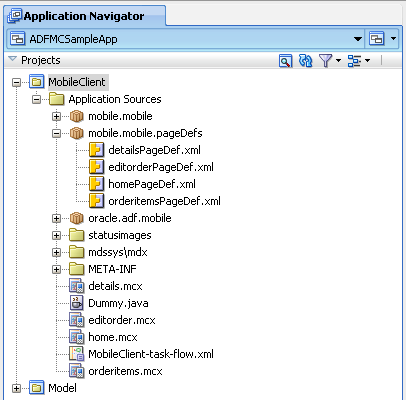This screenshot has height=400, width=406.
Task: Click the Navigator Display Options icon
Action: pyautogui.click(x=354, y=61)
